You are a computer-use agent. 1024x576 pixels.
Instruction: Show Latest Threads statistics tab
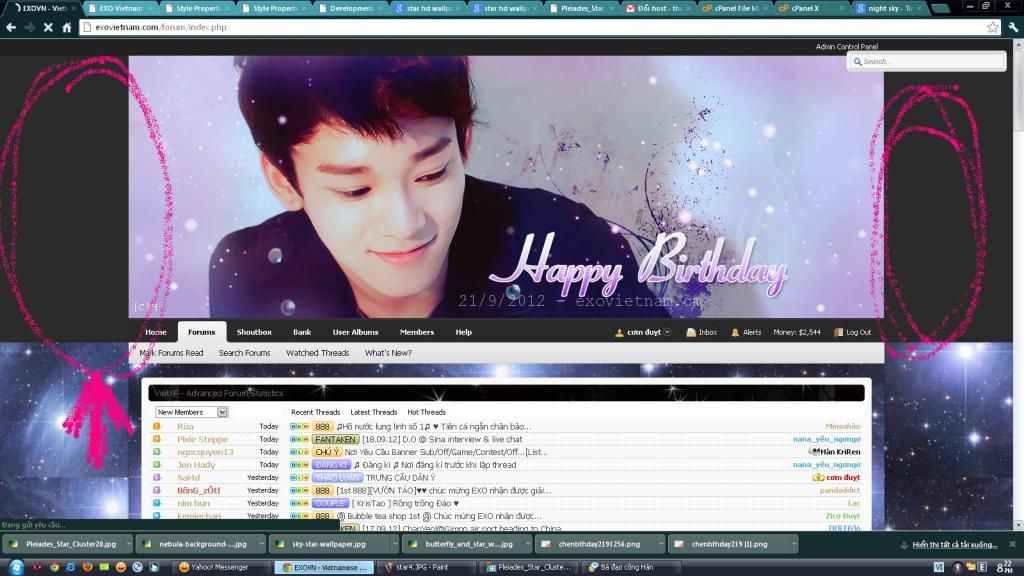[374, 413]
